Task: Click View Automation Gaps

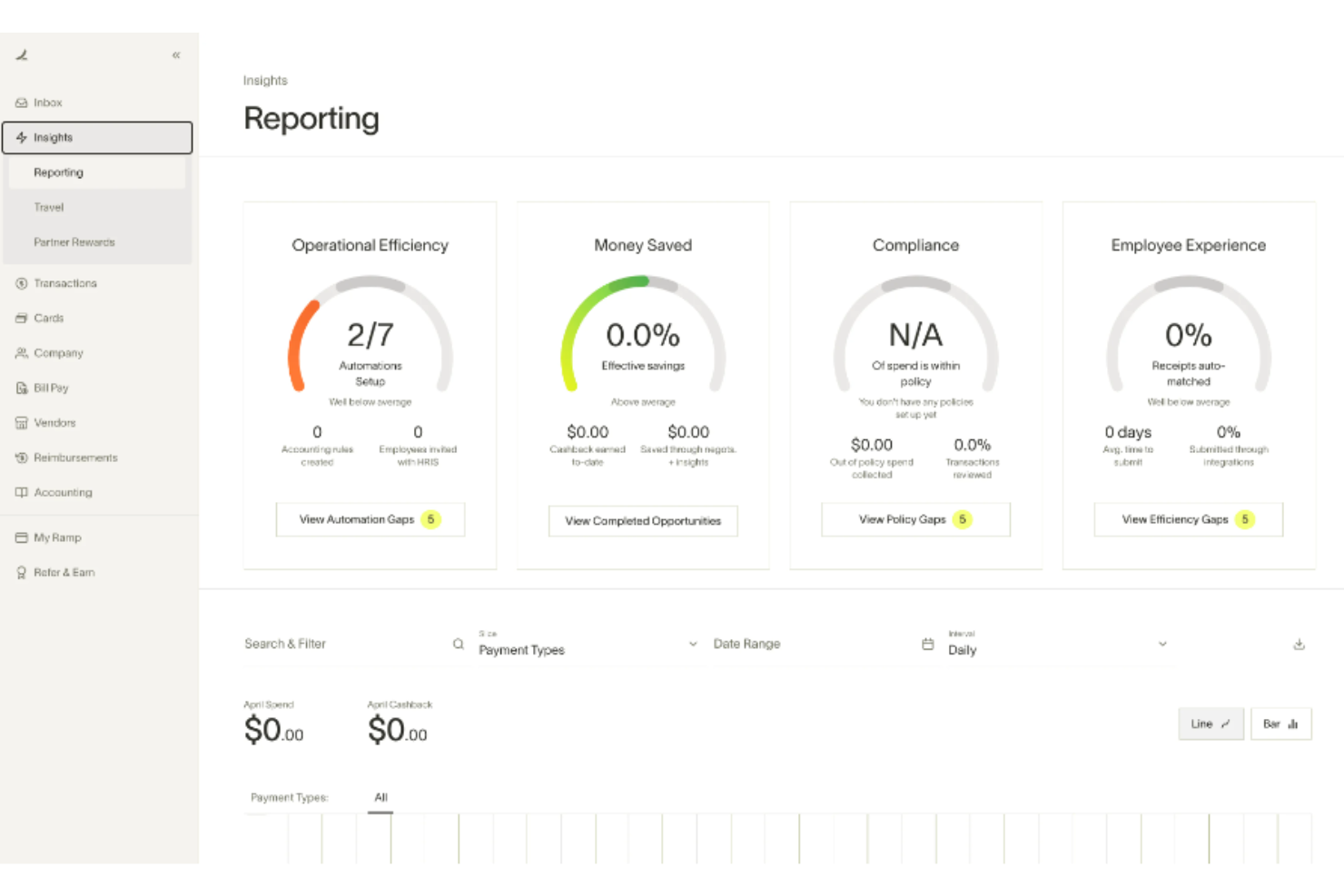Action: tap(370, 519)
